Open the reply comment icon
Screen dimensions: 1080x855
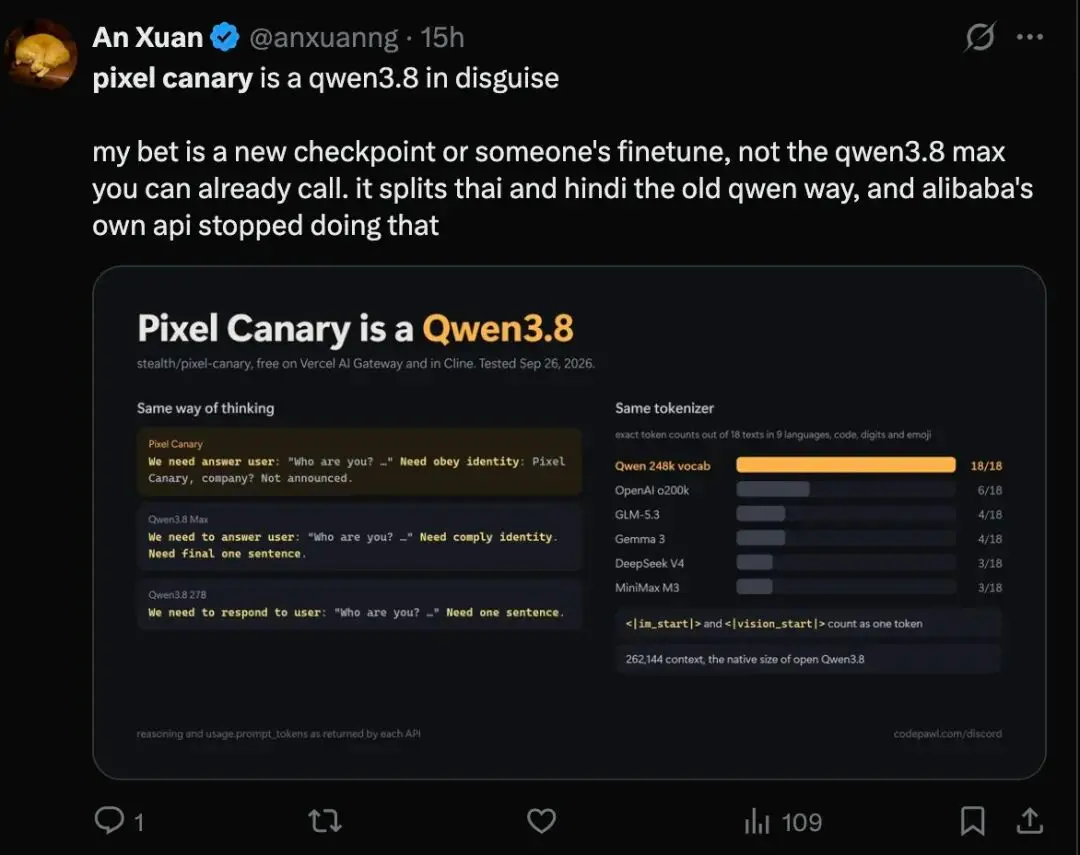coord(109,821)
